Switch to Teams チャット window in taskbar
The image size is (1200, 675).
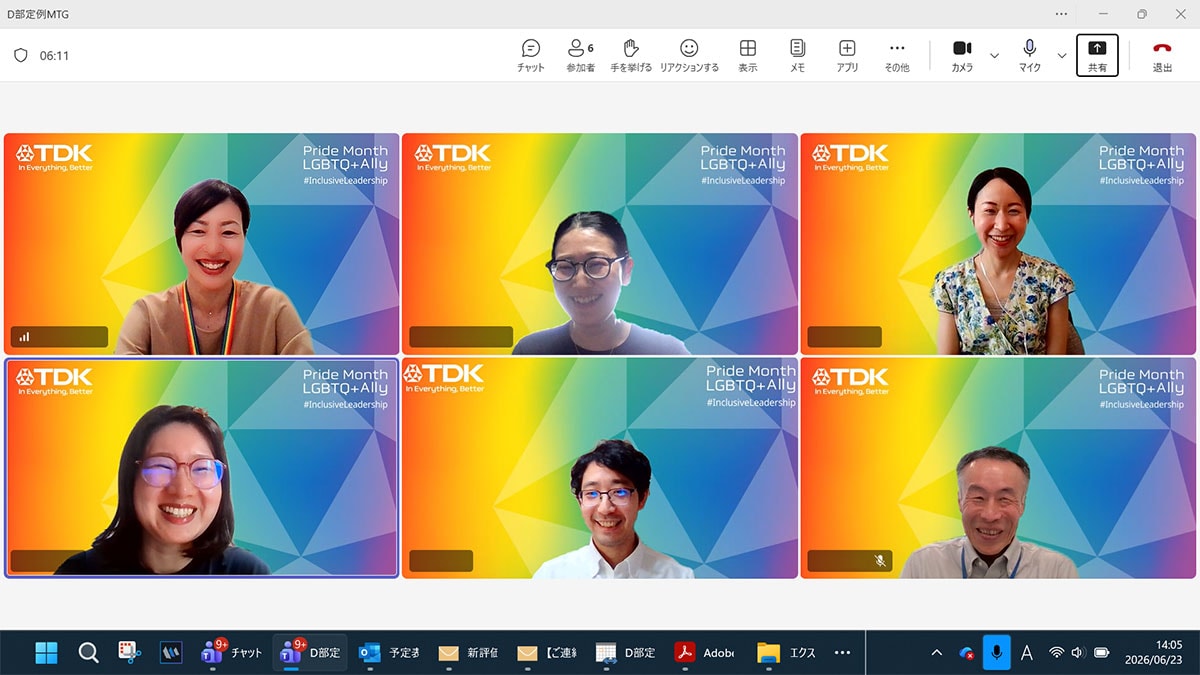232,653
